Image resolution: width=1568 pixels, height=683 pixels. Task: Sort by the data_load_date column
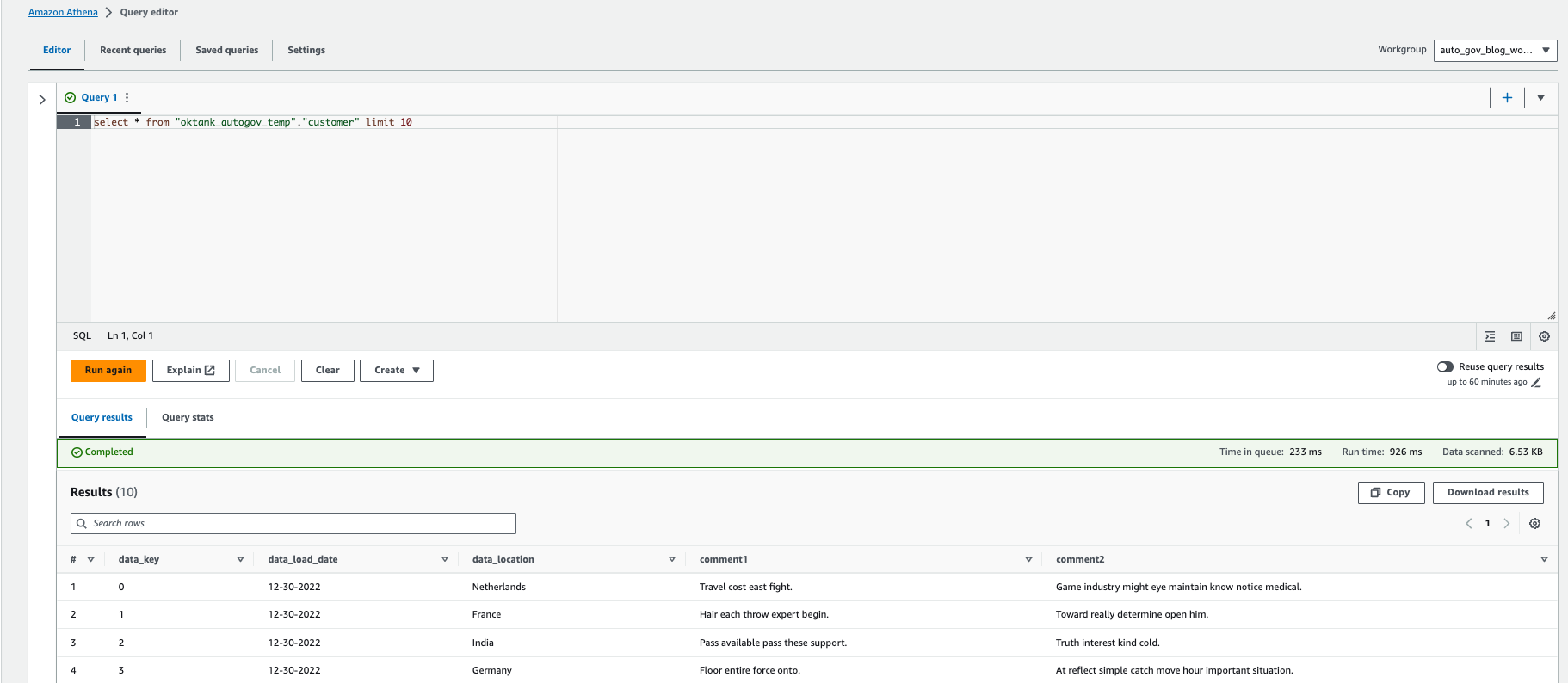coord(445,559)
